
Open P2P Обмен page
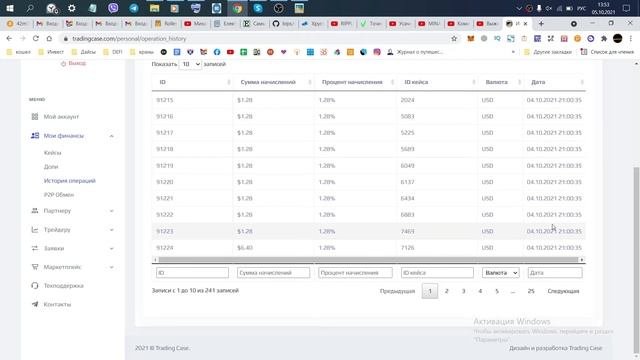coord(59,195)
